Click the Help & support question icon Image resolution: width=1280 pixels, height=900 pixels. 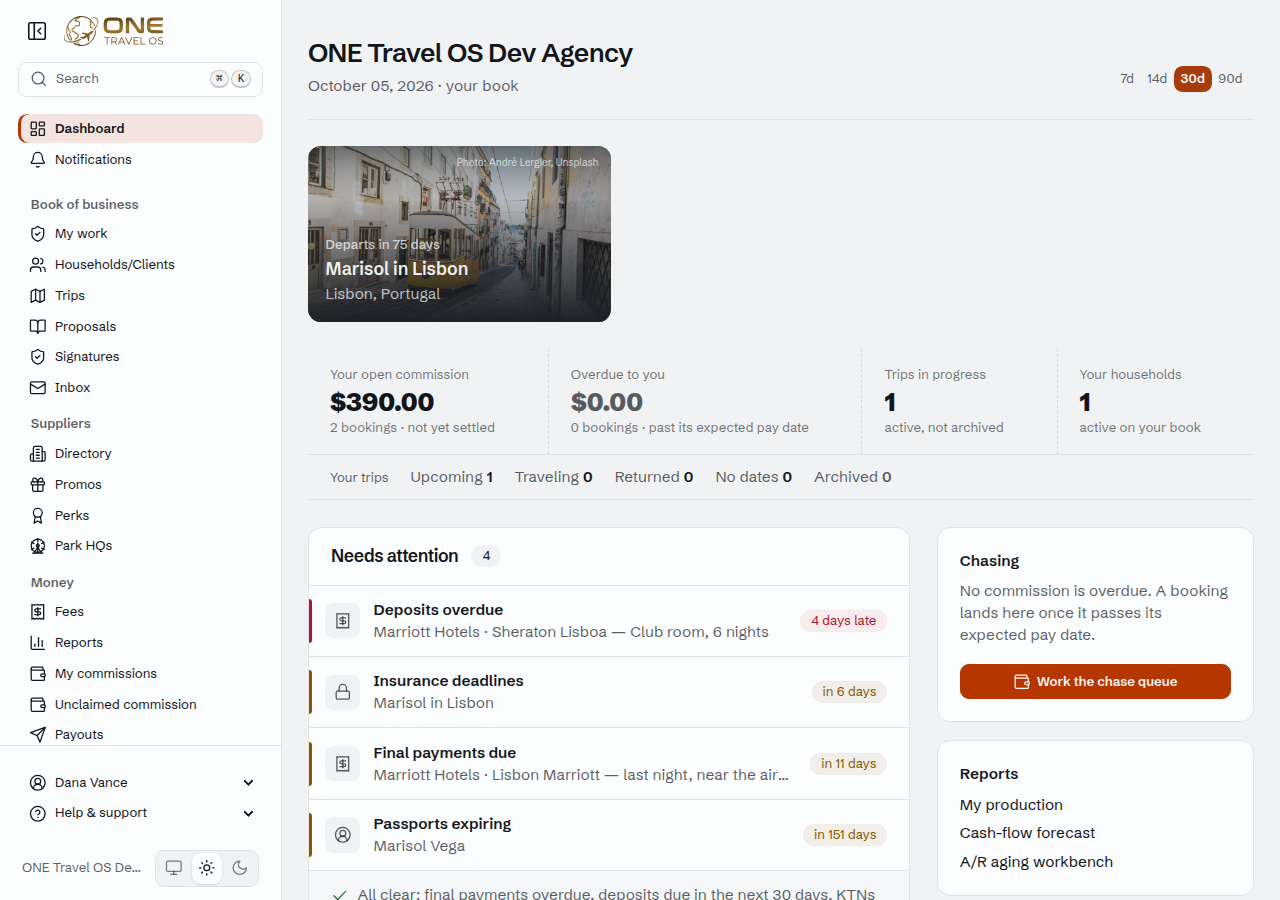click(38, 813)
